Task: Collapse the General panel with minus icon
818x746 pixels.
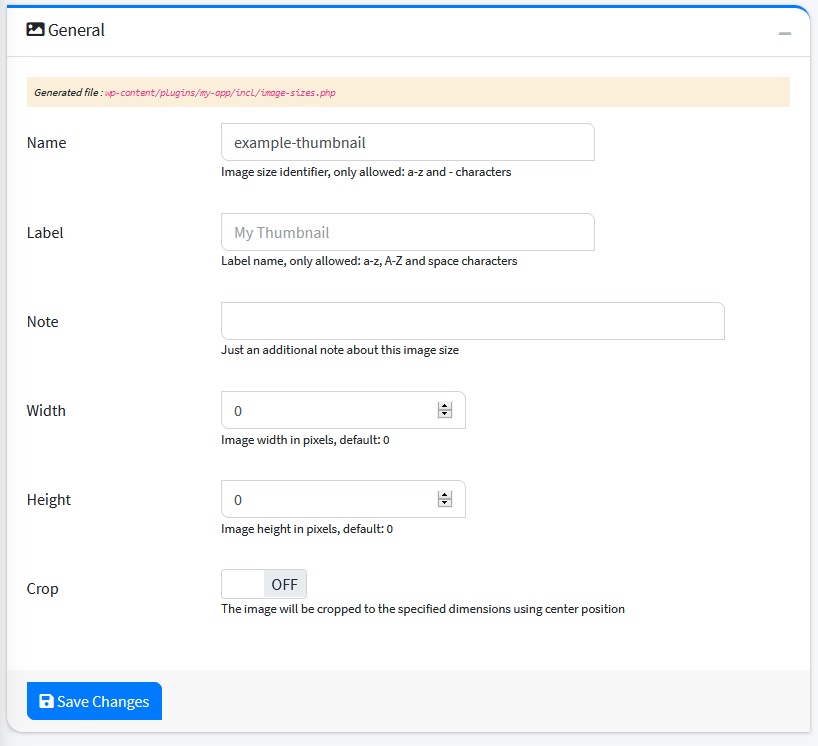Action: pos(785,33)
